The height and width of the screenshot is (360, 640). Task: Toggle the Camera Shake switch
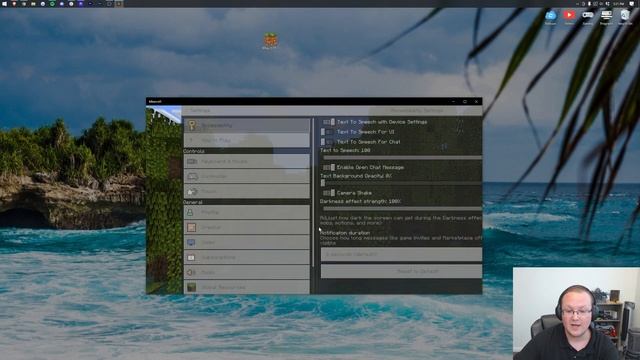click(x=329, y=193)
